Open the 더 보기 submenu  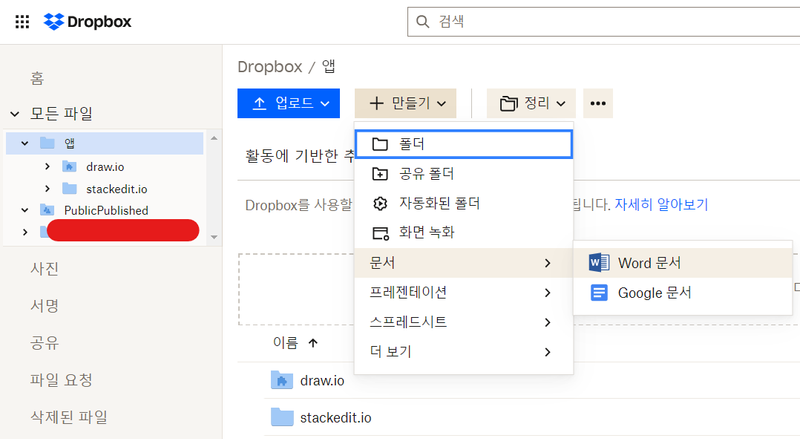coord(464,352)
